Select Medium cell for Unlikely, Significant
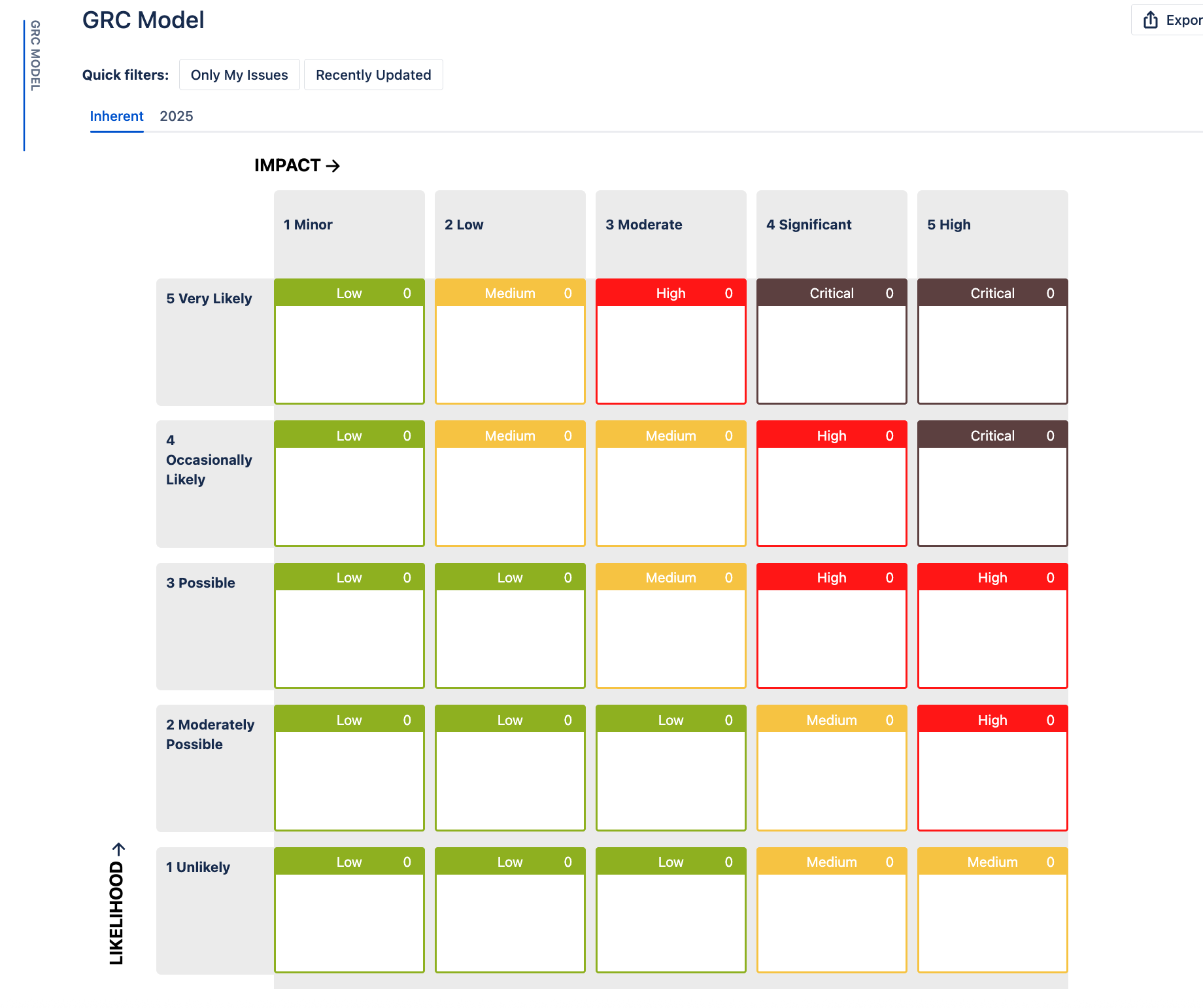Screen dimensions: 1203x1008 tap(832, 910)
